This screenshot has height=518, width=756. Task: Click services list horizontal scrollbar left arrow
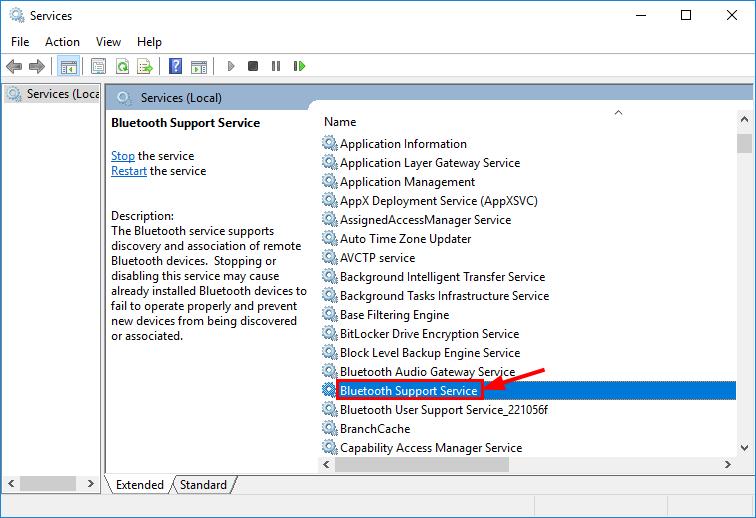326,464
